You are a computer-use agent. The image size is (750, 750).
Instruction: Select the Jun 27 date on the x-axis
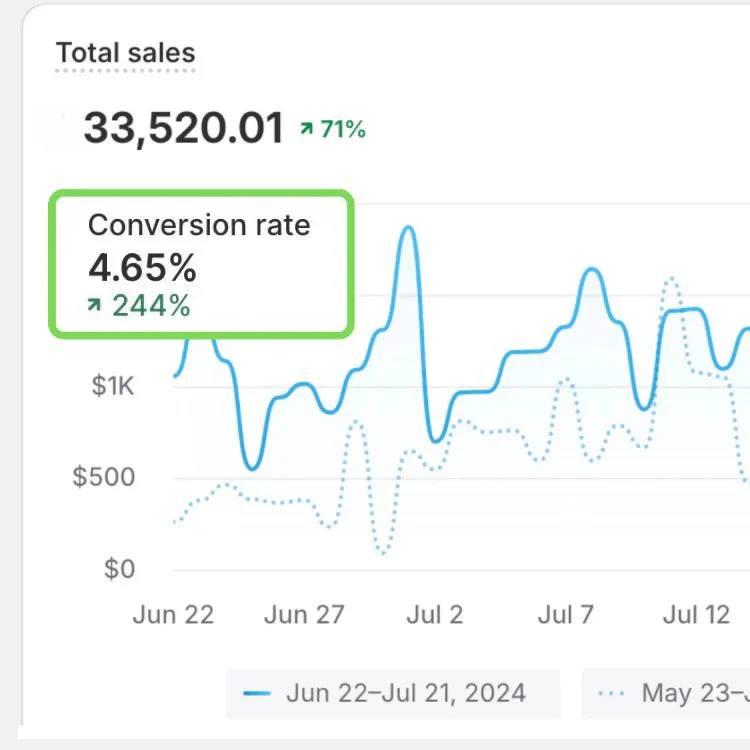(x=304, y=614)
